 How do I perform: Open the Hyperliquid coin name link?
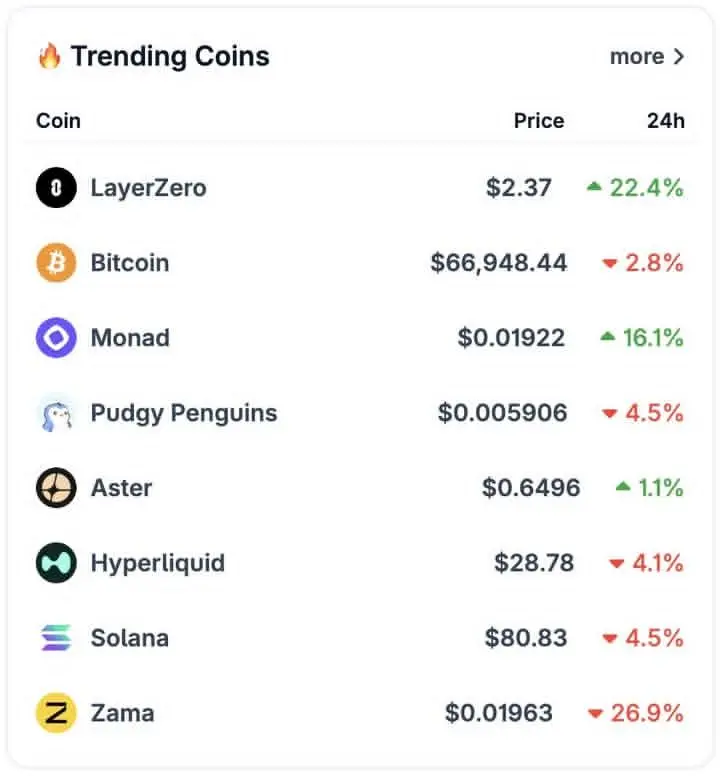158,563
